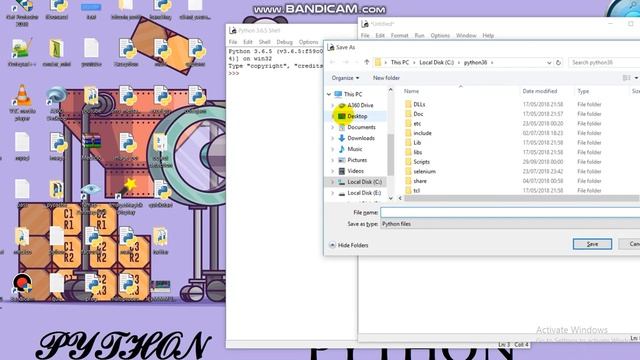Image resolution: width=640 pixels, height=360 pixels.
Task: Expand the Local Disk (E:) tree node
Action: 333,193
